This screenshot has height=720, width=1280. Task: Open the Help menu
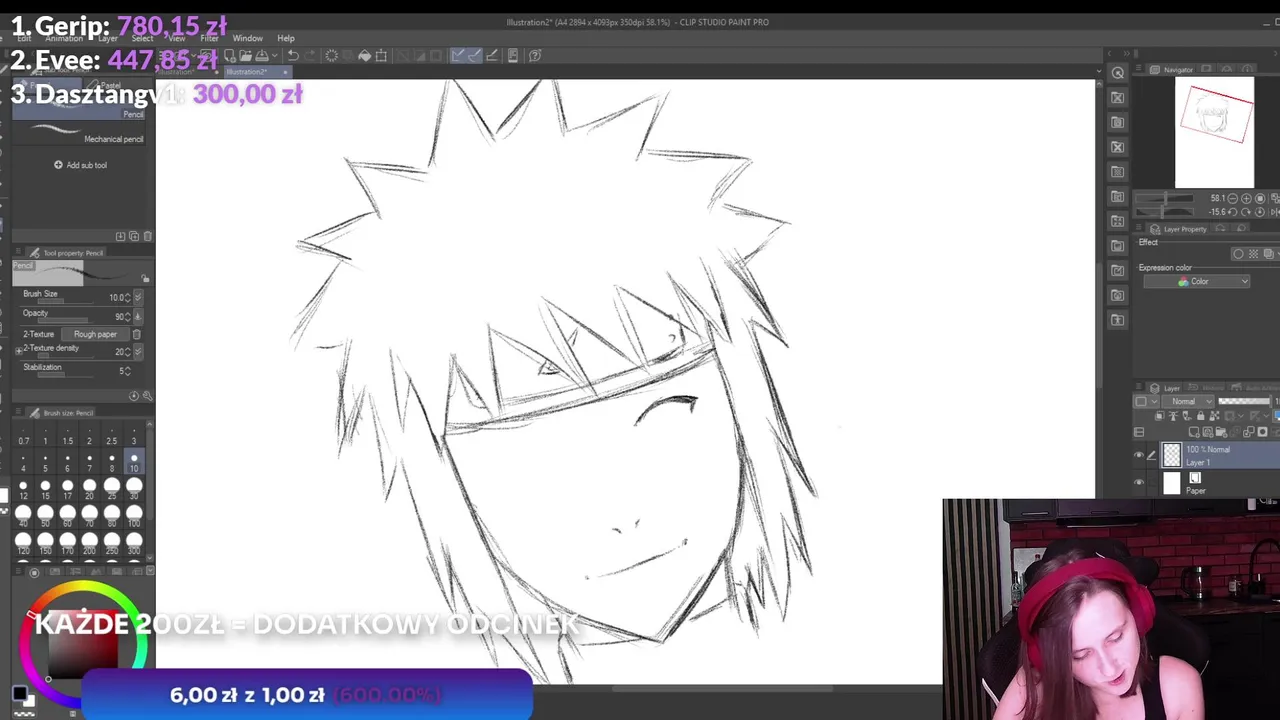coord(286,38)
